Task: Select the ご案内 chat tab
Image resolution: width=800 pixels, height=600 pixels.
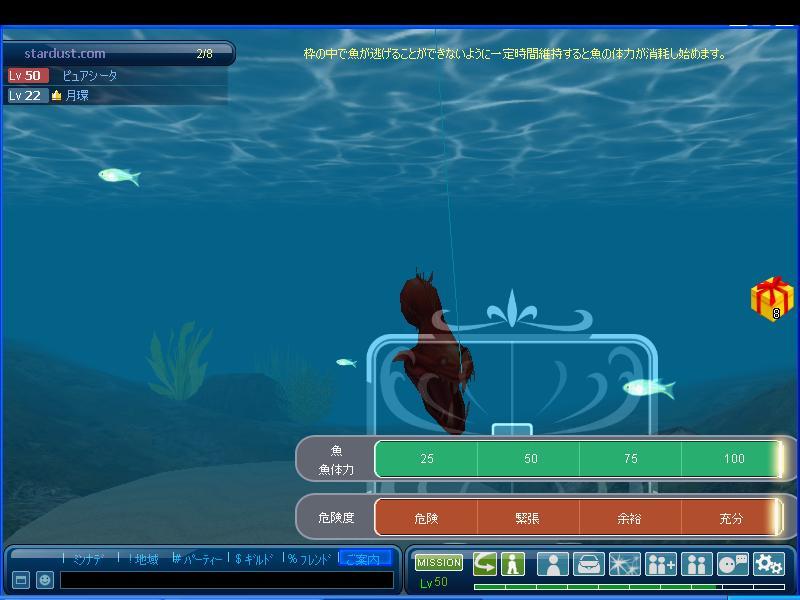Action: point(364,559)
